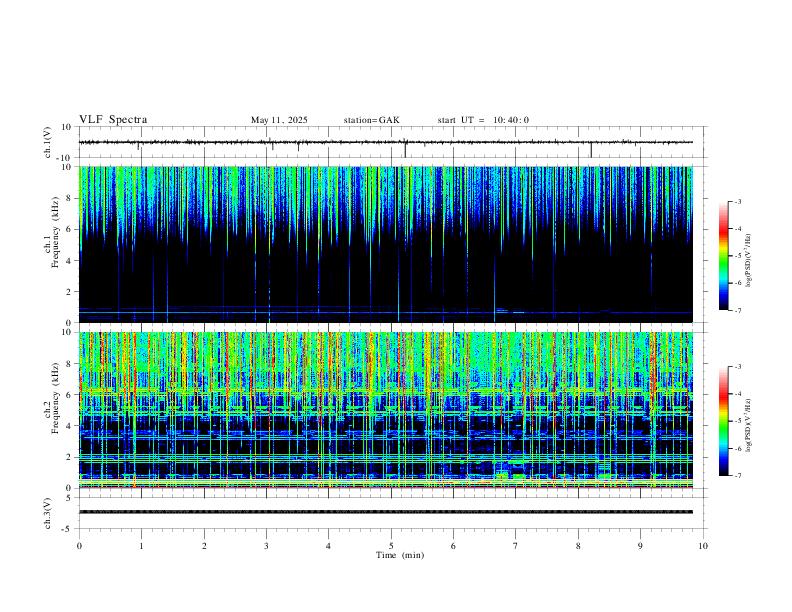Click the time axis tick label '0'
Viewport: 792px width, 612px height.
click(x=79, y=546)
